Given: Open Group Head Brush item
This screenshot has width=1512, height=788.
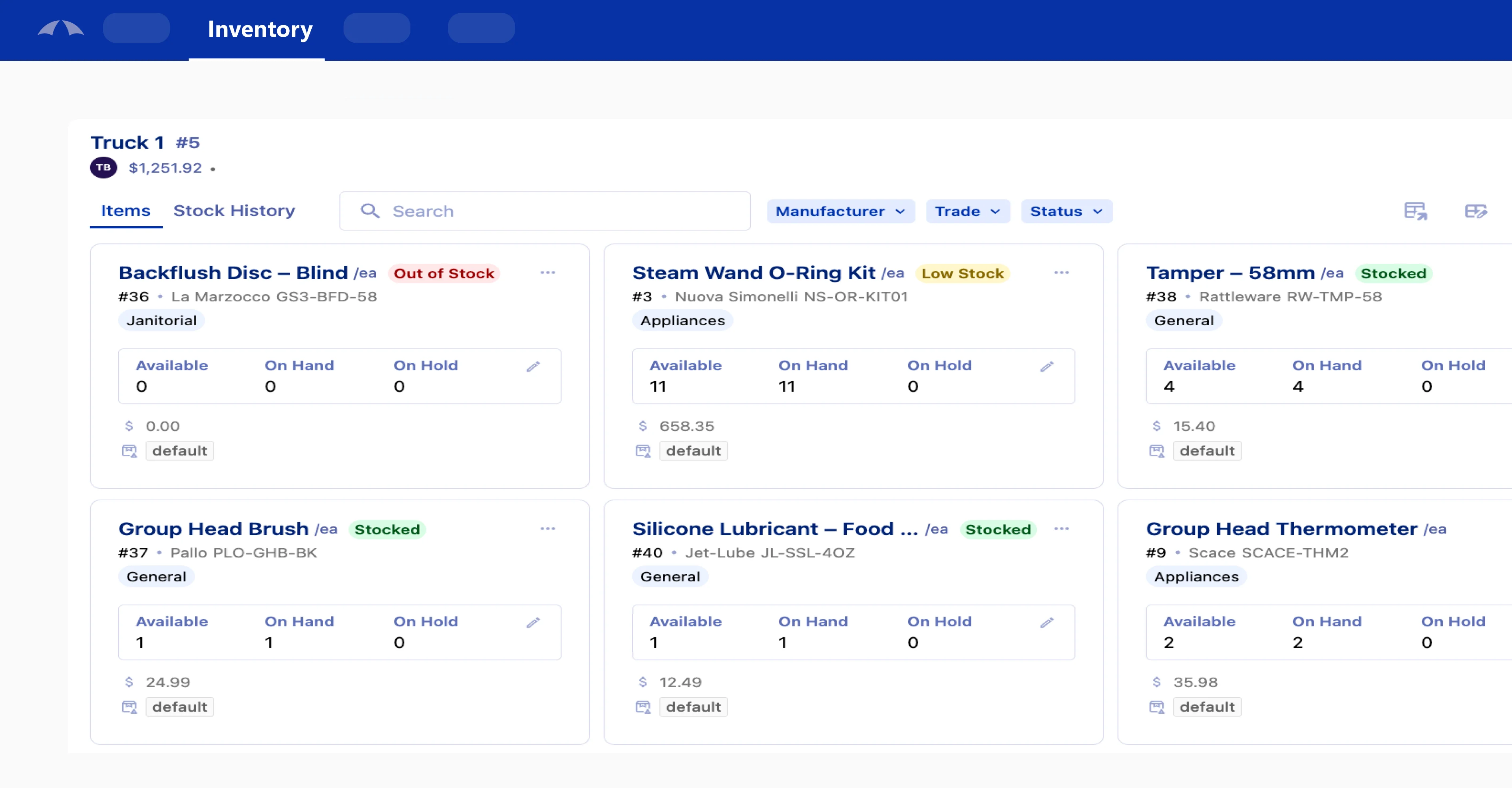Looking at the screenshot, I should (x=213, y=529).
